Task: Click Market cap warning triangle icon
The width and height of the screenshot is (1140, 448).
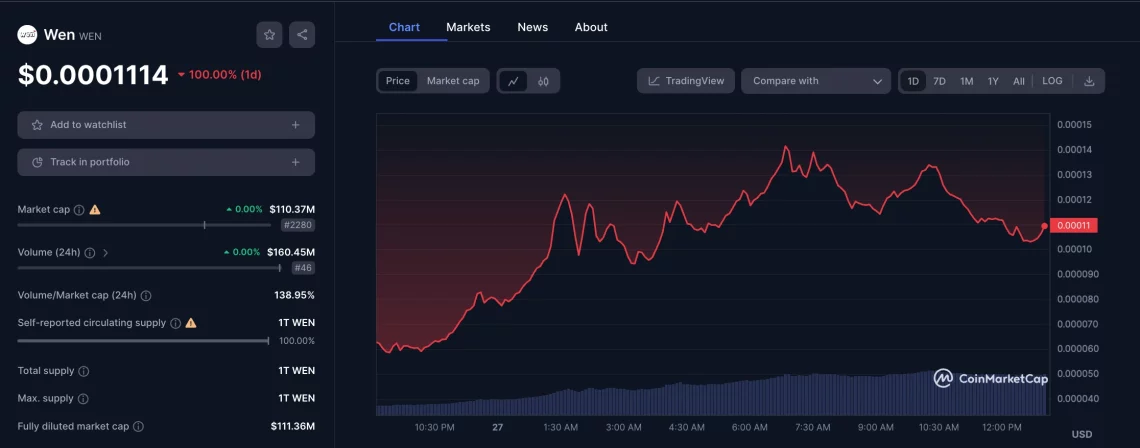Action: pos(95,209)
